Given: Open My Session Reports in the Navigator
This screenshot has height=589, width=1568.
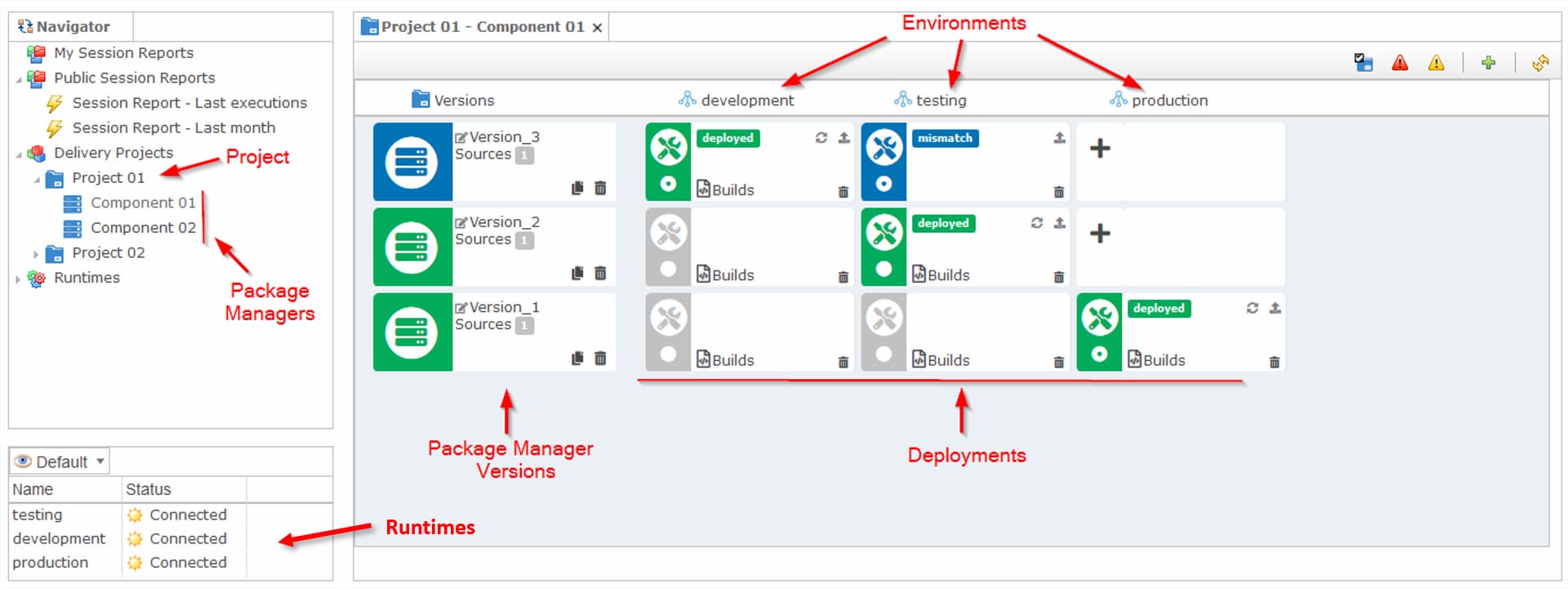Looking at the screenshot, I should [x=123, y=53].
